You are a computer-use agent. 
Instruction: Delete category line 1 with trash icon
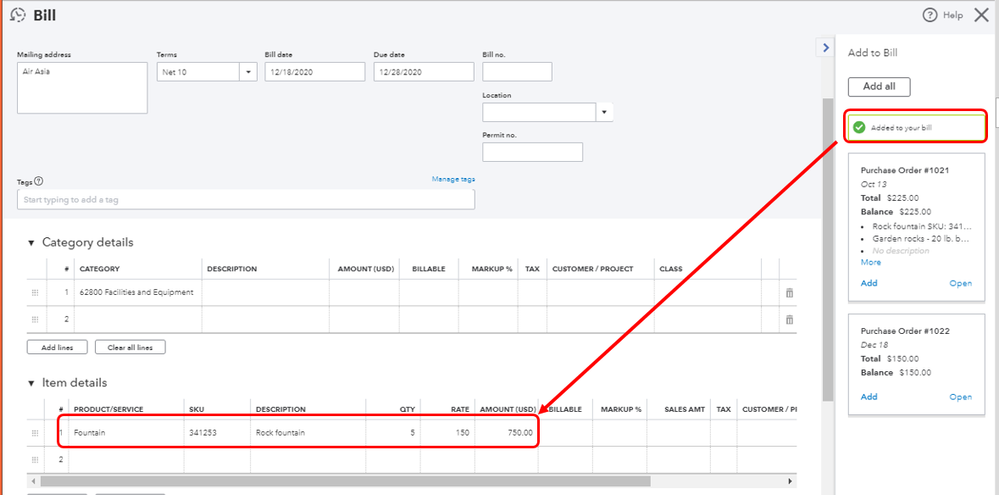coord(789,292)
